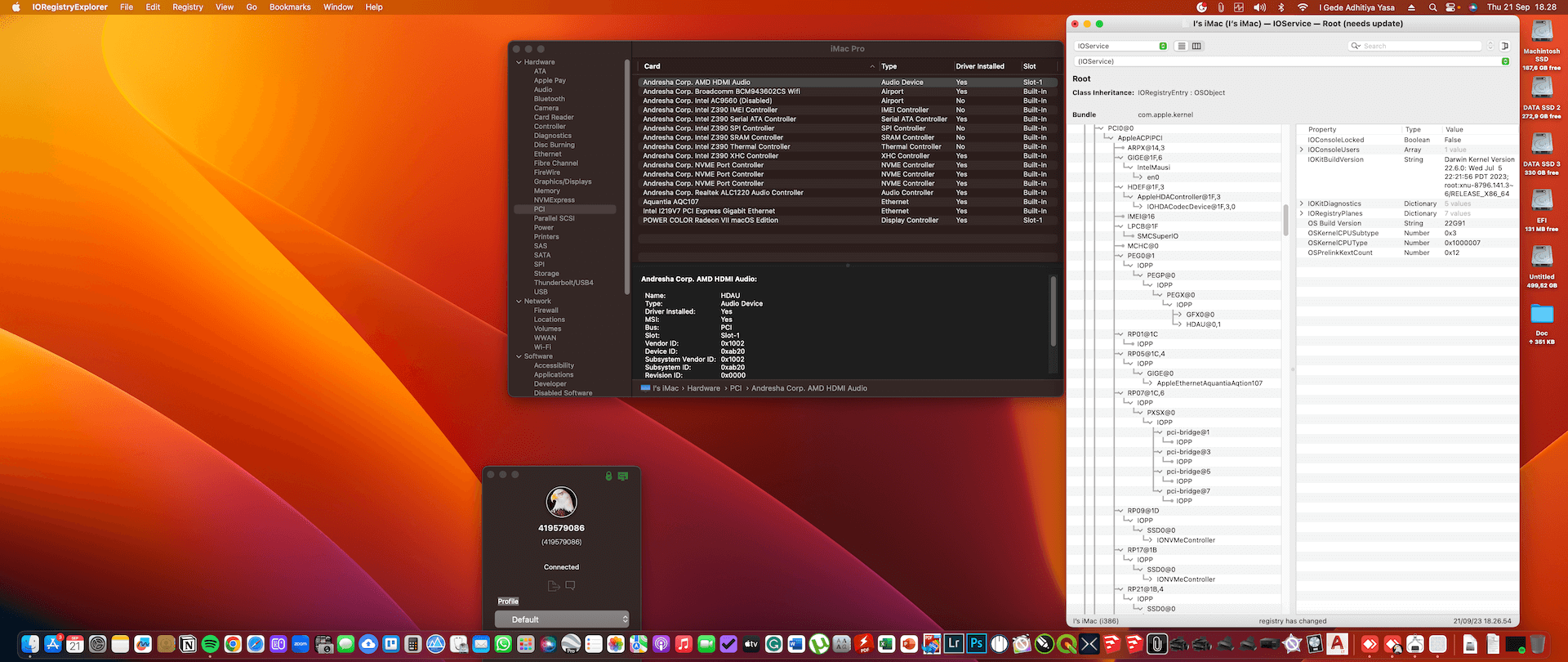Image resolution: width=1568 pixels, height=662 pixels.
Task: Click the green padlock icon in remote window
Action: click(608, 476)
